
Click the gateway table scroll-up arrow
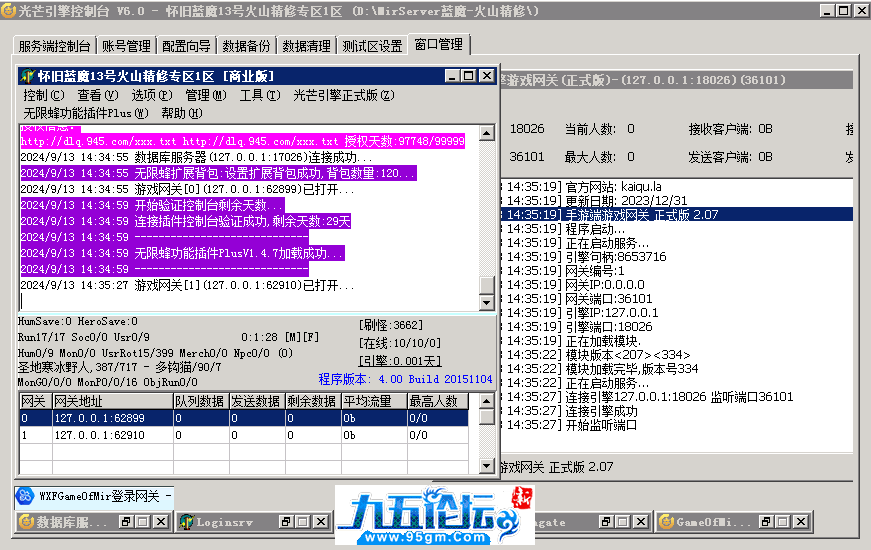(487, 401)
